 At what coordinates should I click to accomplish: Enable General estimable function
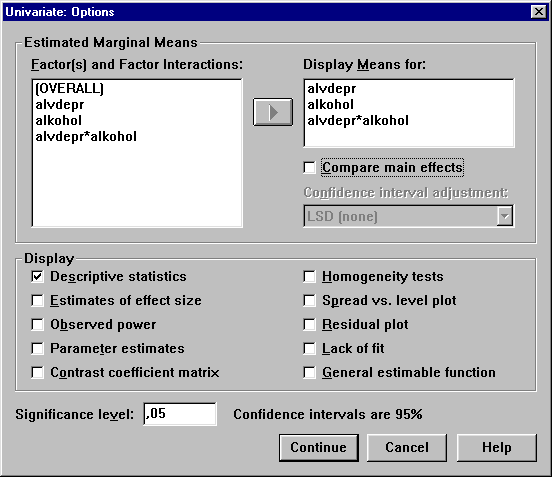click(x=309, y=372)
